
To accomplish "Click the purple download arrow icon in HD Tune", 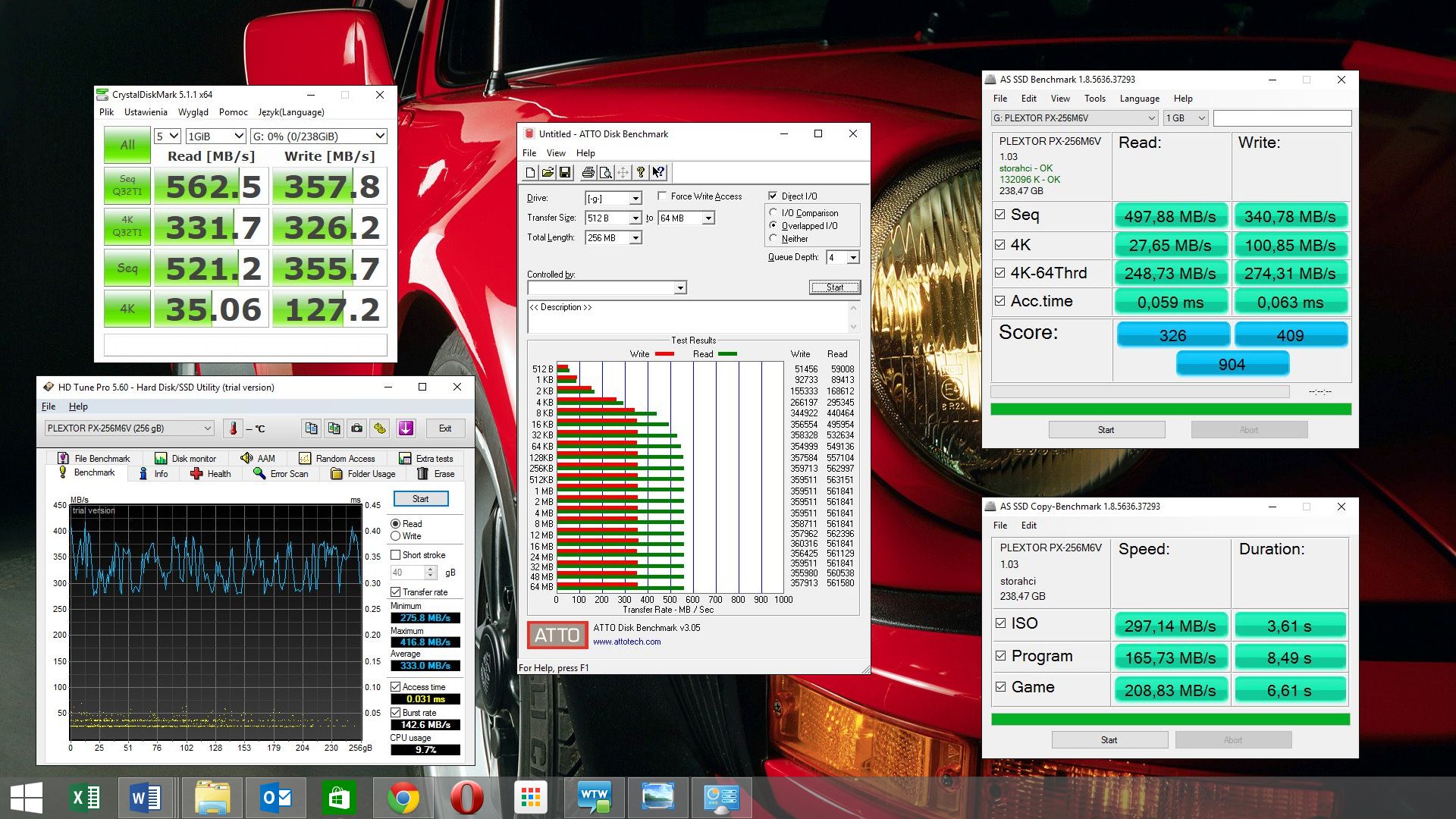I will (x=406, y=428).
